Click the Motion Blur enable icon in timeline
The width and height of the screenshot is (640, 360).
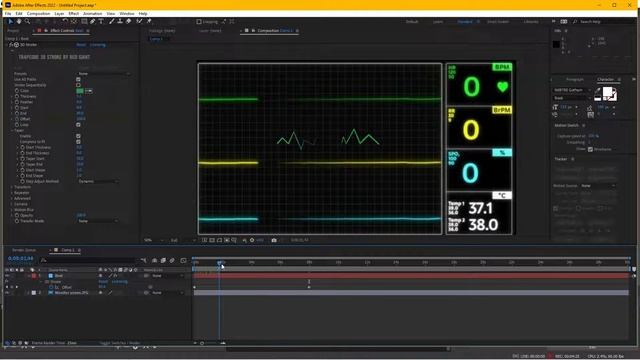click(172, 260)
